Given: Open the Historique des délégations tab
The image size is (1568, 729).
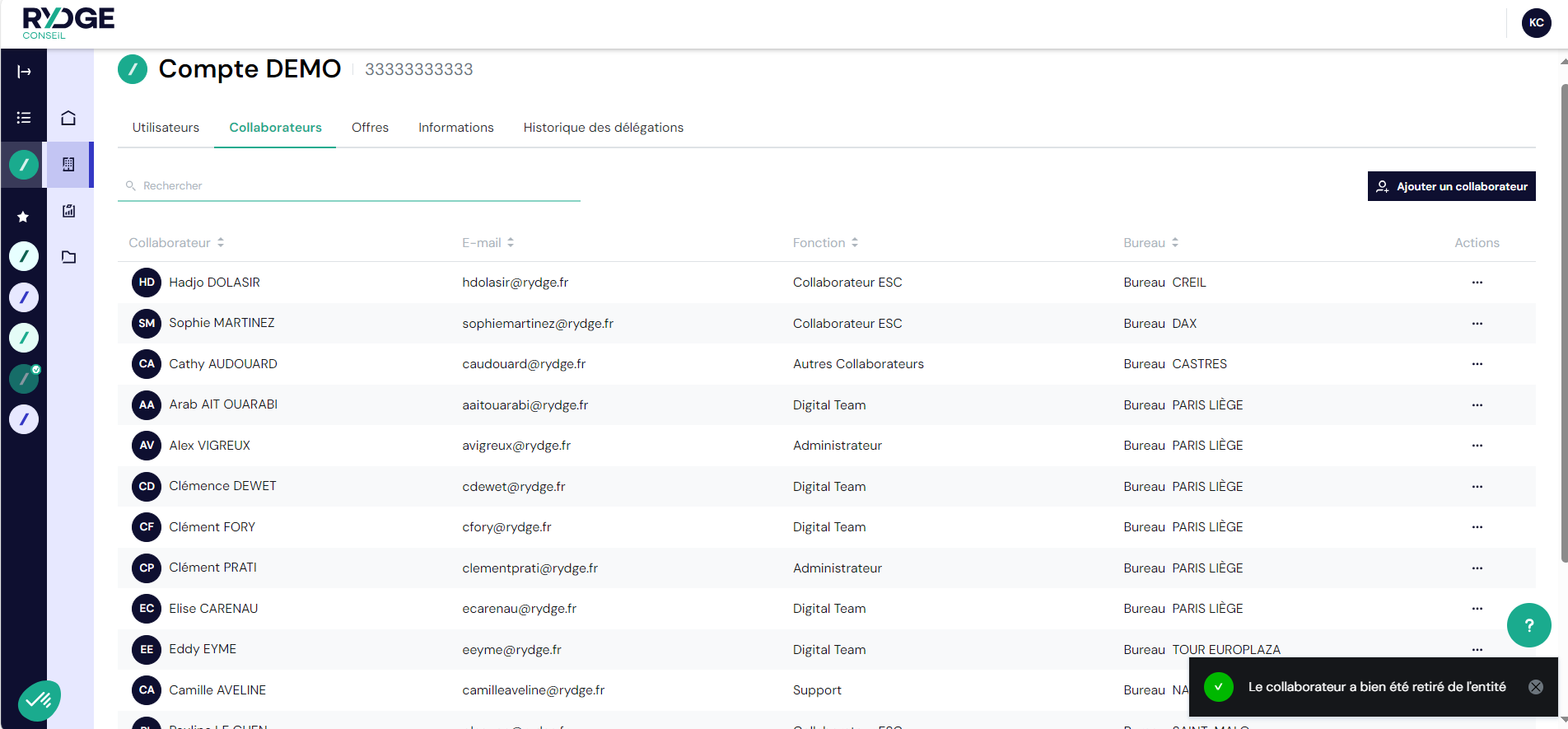Looking at the screenshot, I should (x=603, y=128).
